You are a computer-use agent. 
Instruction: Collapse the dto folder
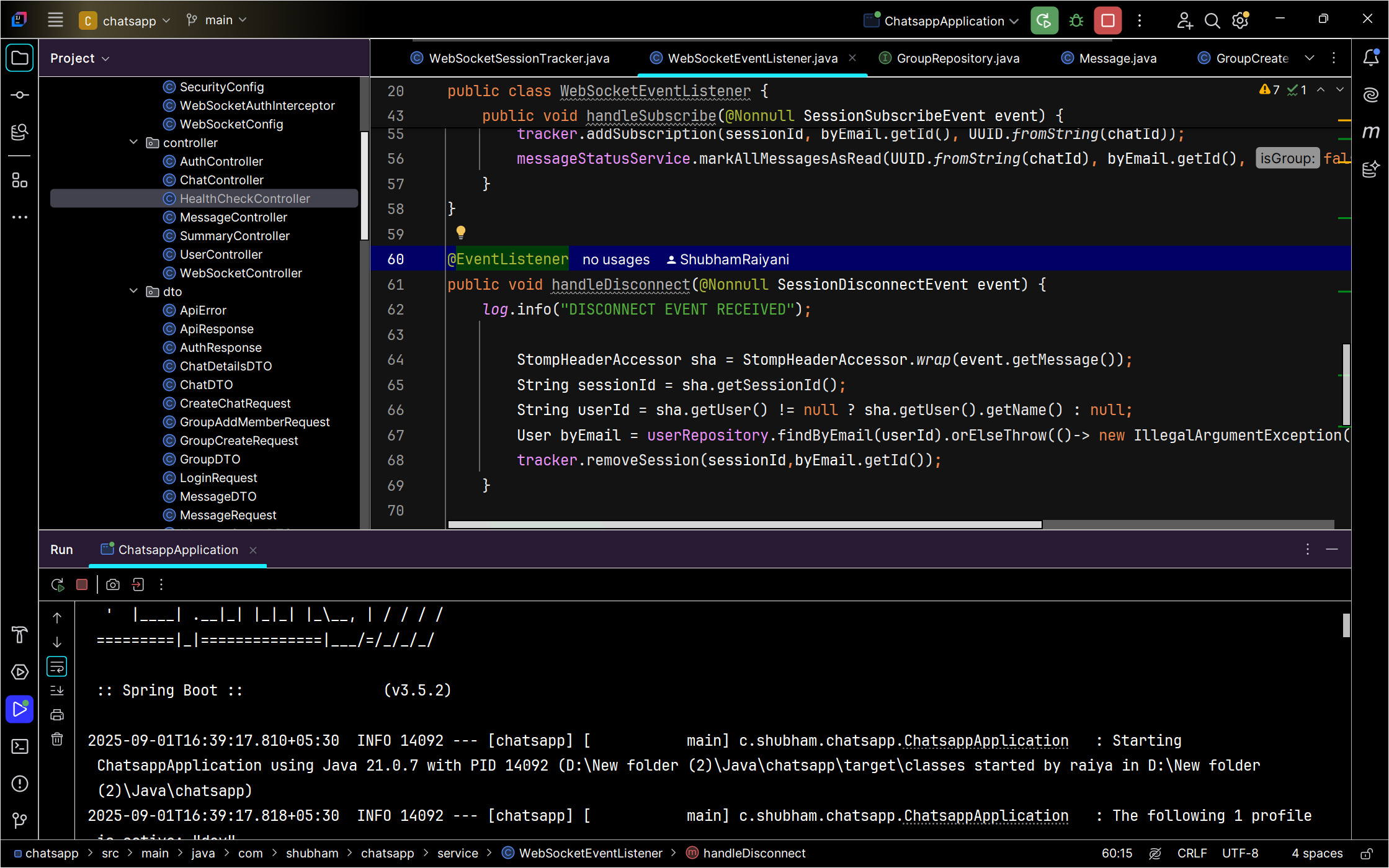click(133, 291)
